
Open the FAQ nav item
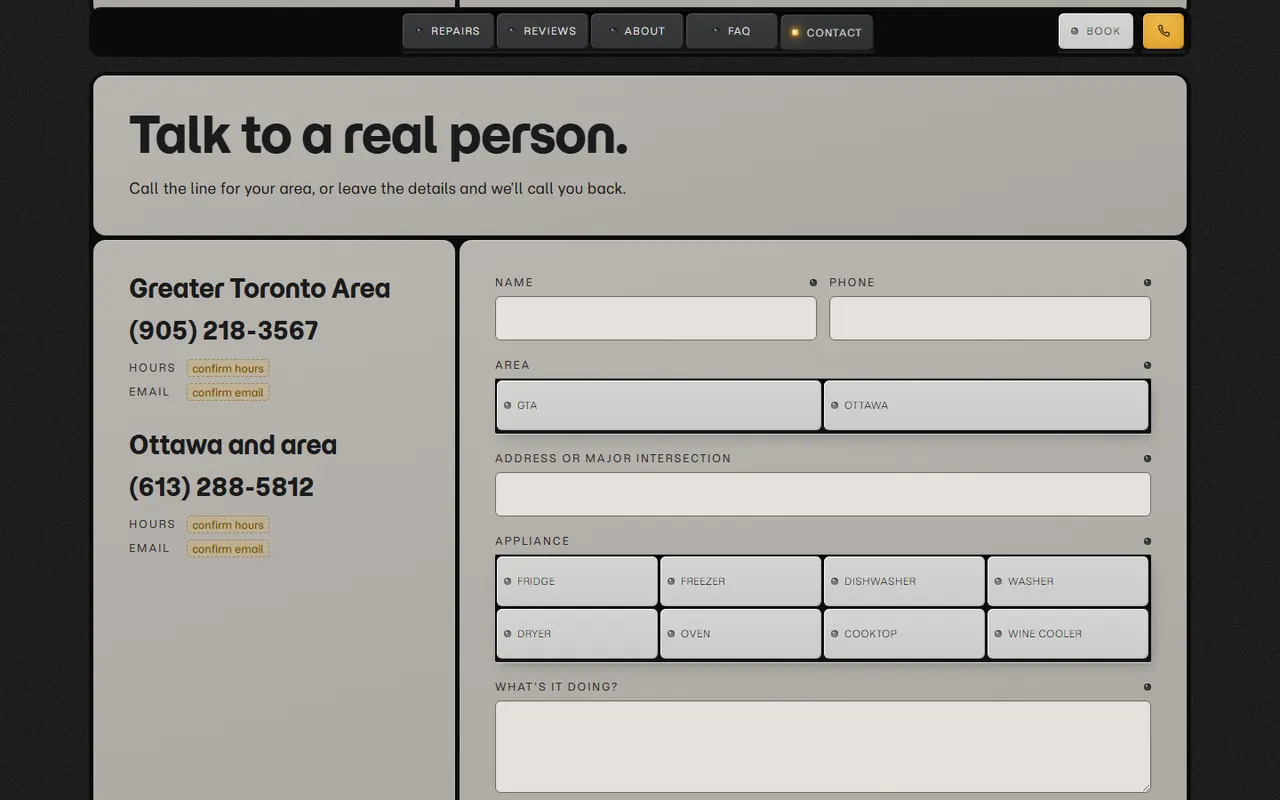point(732,31)
